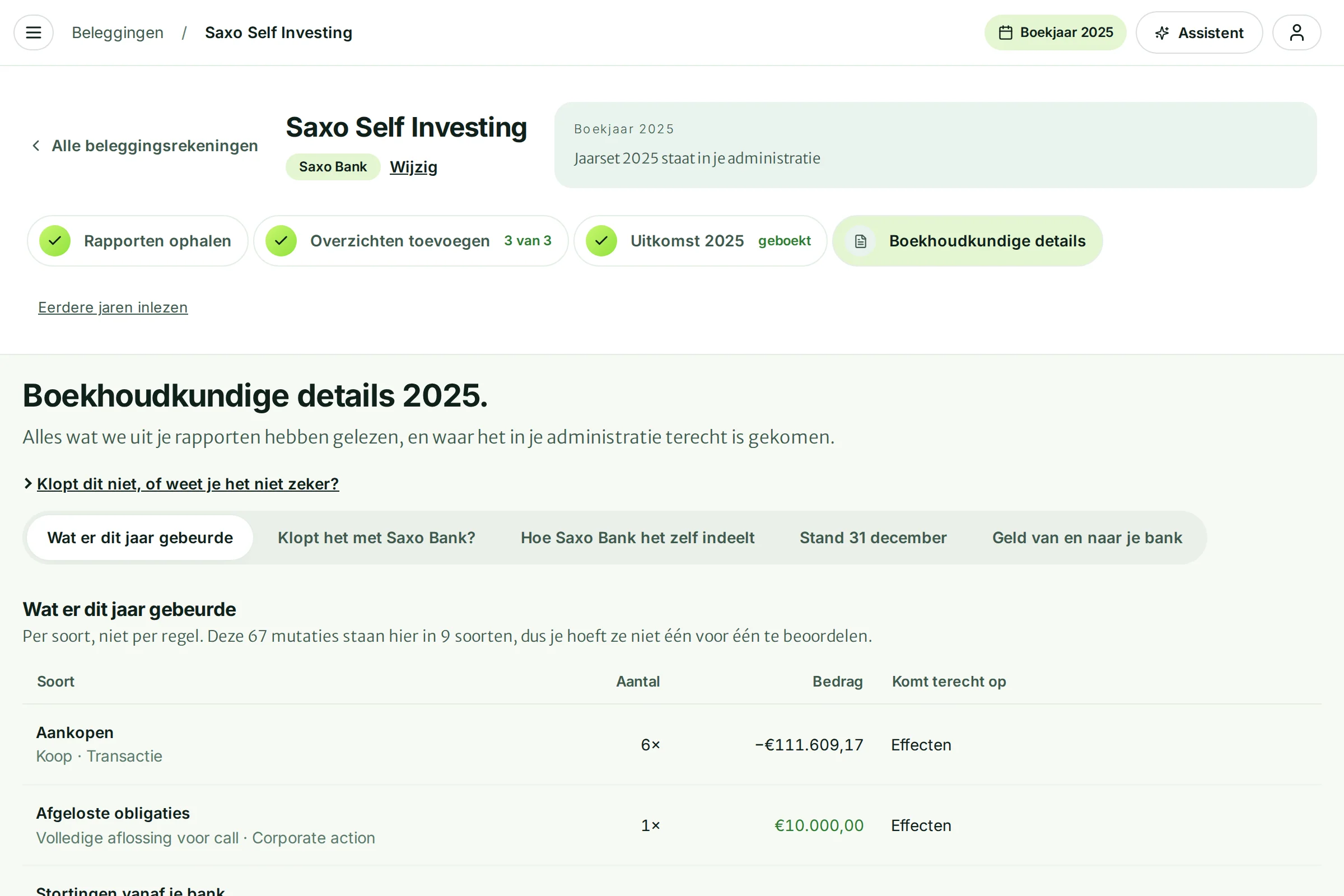Click the '3 van 3' counter label
The width and height of the screenshot is (1344, 896).
pos(528,241)
